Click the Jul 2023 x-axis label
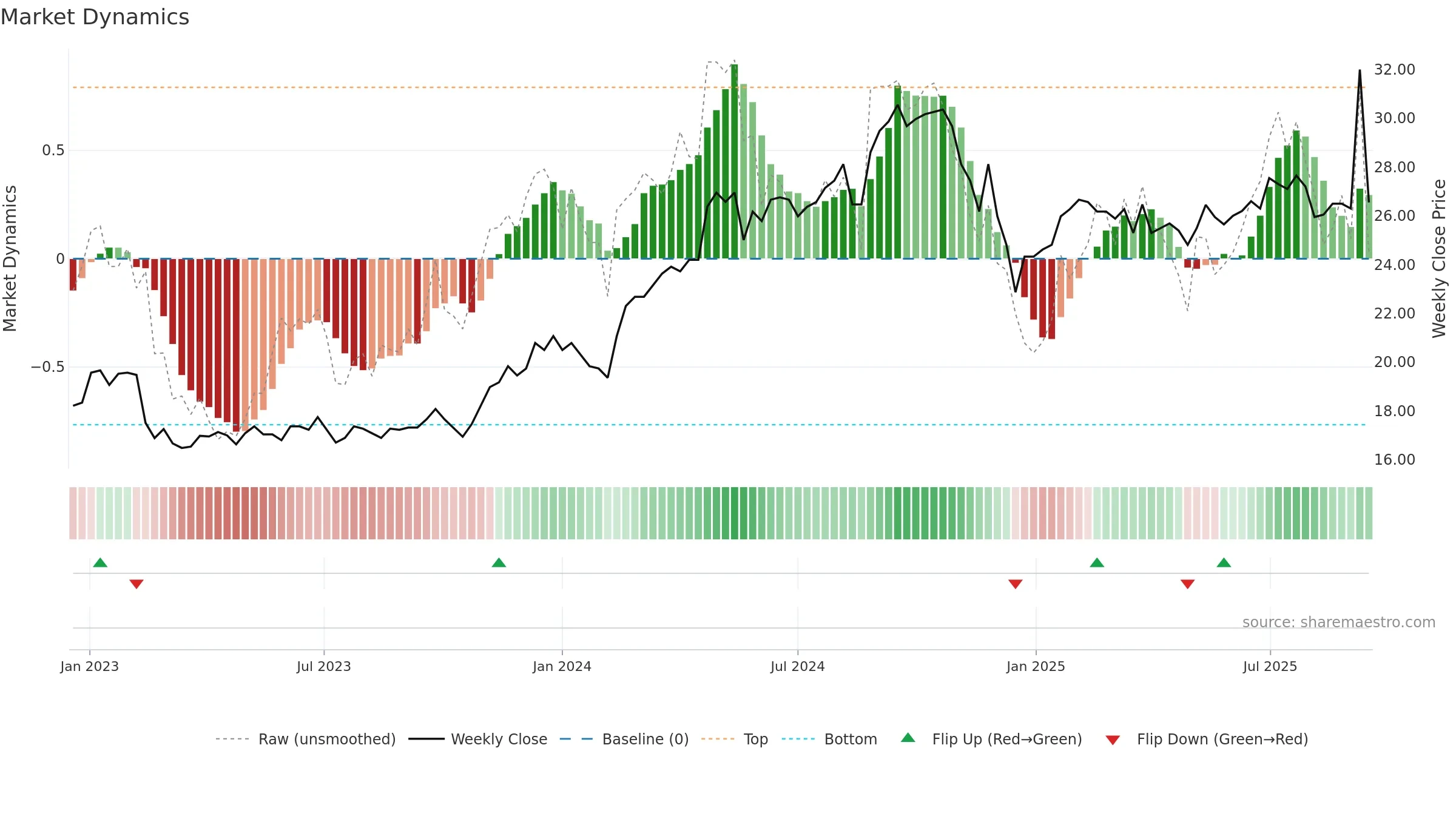Image resolution: width=1456 pixels, height=819 pixels. (x=324, y=666)
